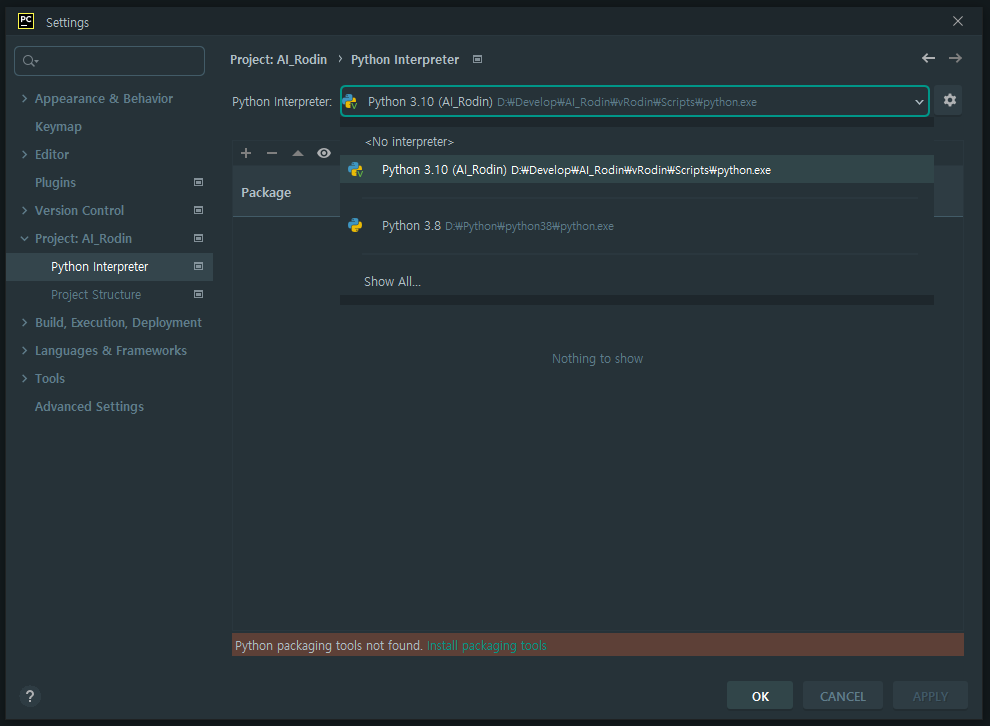Click the Python Interpreter combo box field
Viewport: 990px width, 726px height.
(x=635, y=101)
